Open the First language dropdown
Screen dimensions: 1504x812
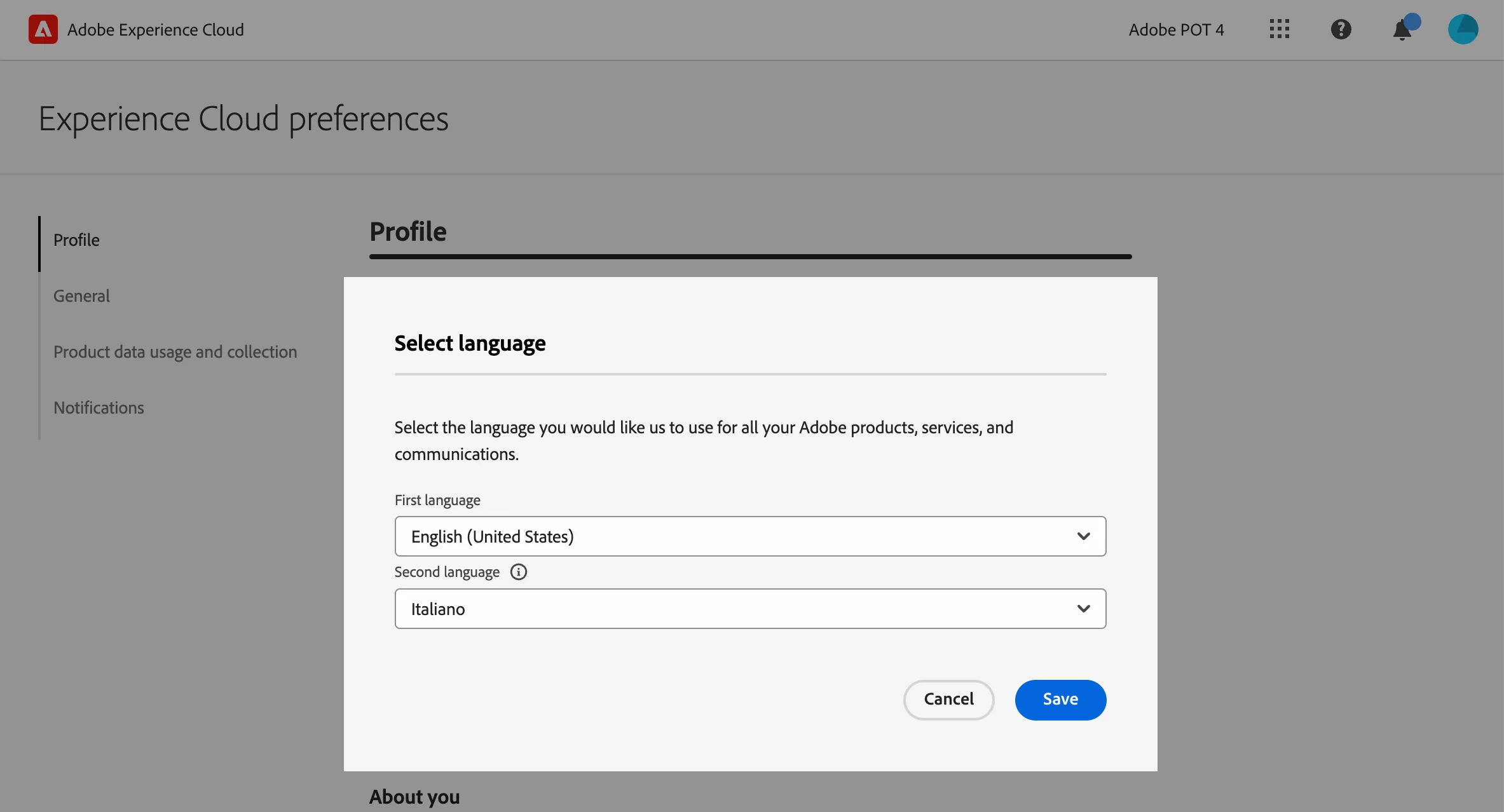pyautogui.click(x=750, y=536)
